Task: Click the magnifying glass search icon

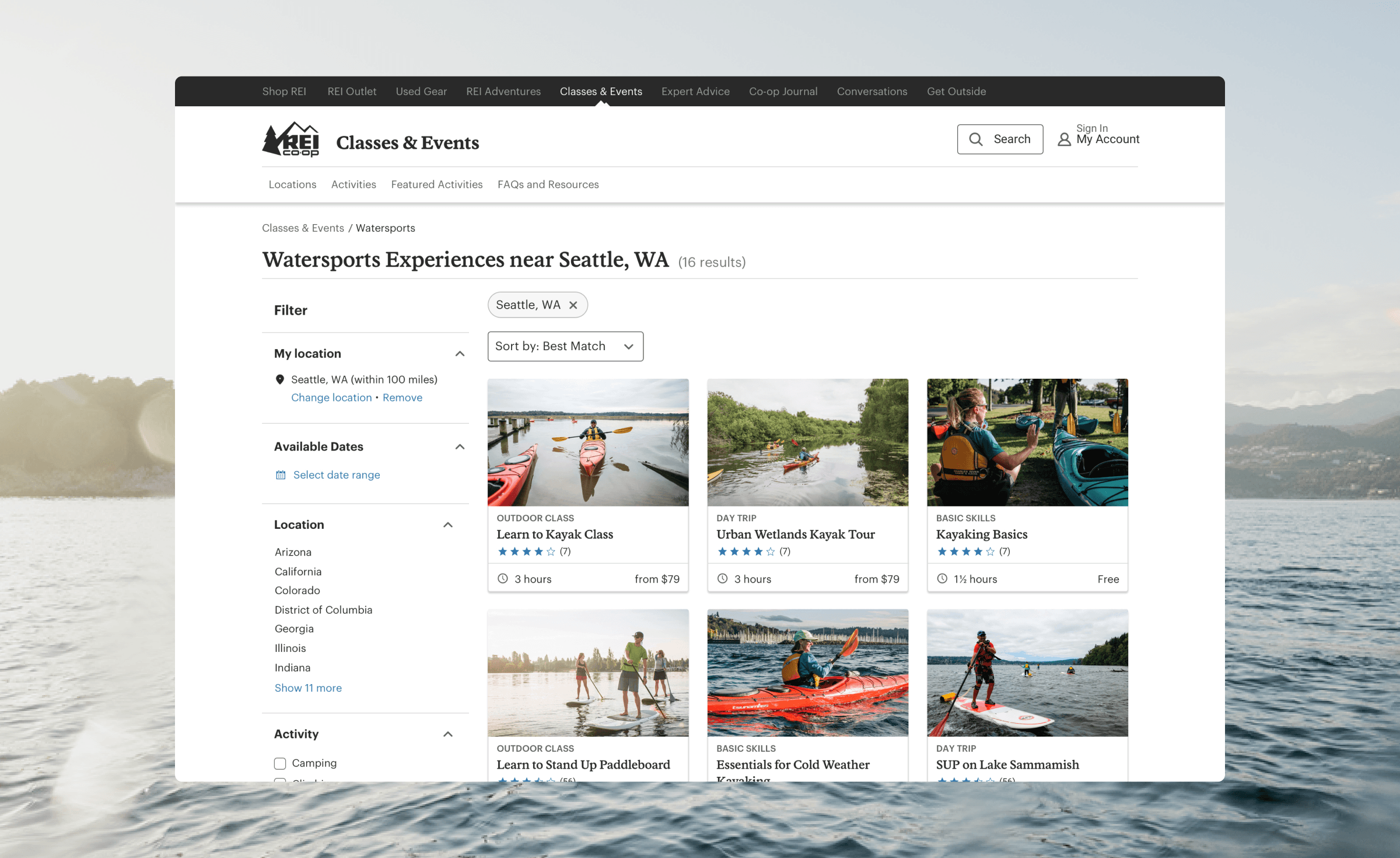Action: coord(976,139)
